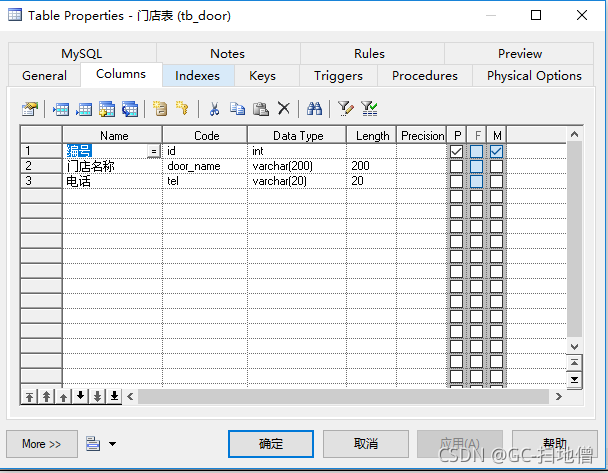Click the Add Columns icon
Image resolution: width=608 pixels, height=473 pixels.
(x=107, y=109)
